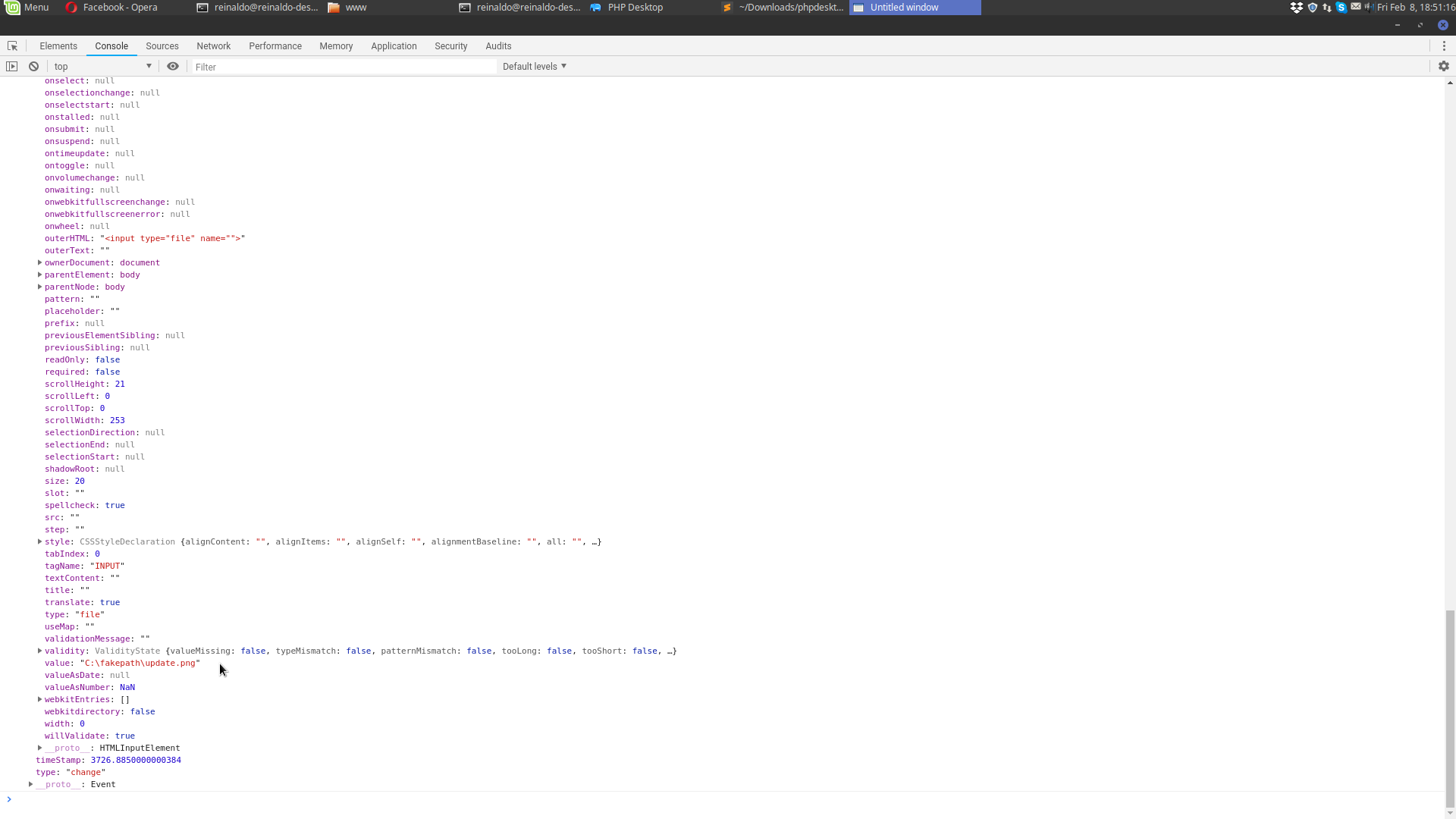Open the top frame context dropdown
Viewport: 1456px width, 819px height.
[102, 66]
